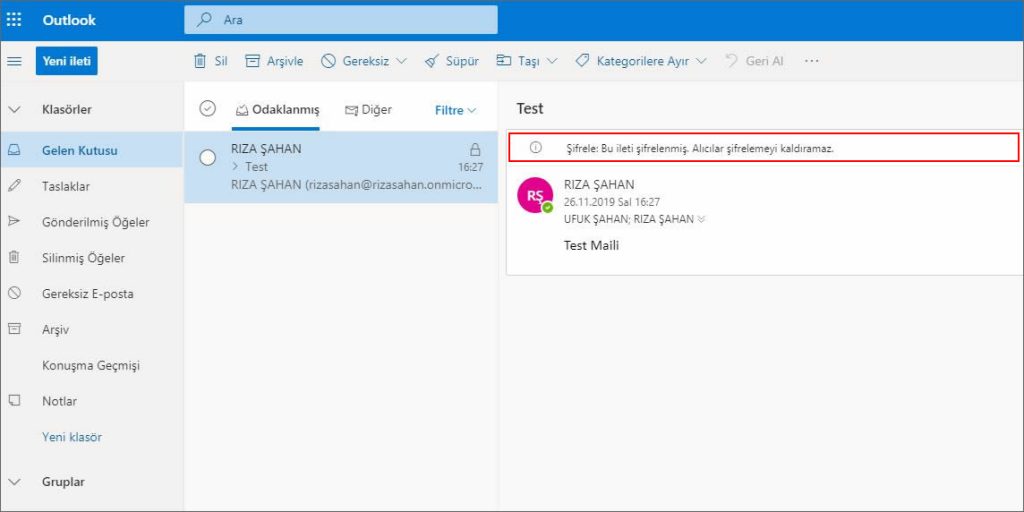
Task: Open the Filtre dropdown
Action: click(455, 110)
